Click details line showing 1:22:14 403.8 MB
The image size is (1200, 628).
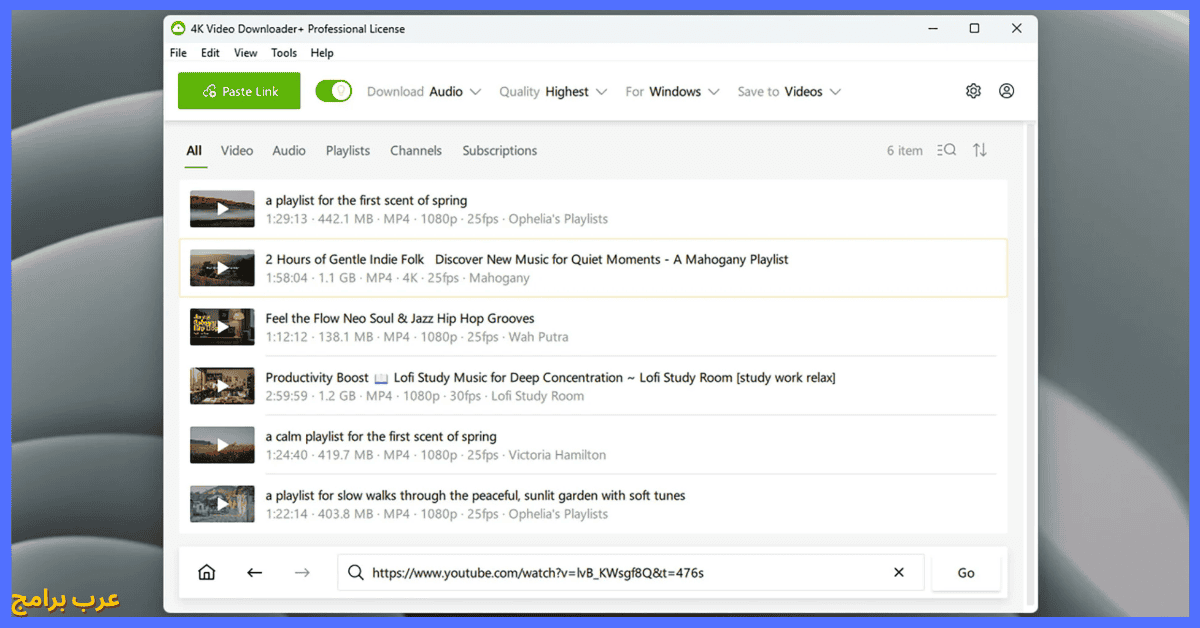(x=437, y=514)
